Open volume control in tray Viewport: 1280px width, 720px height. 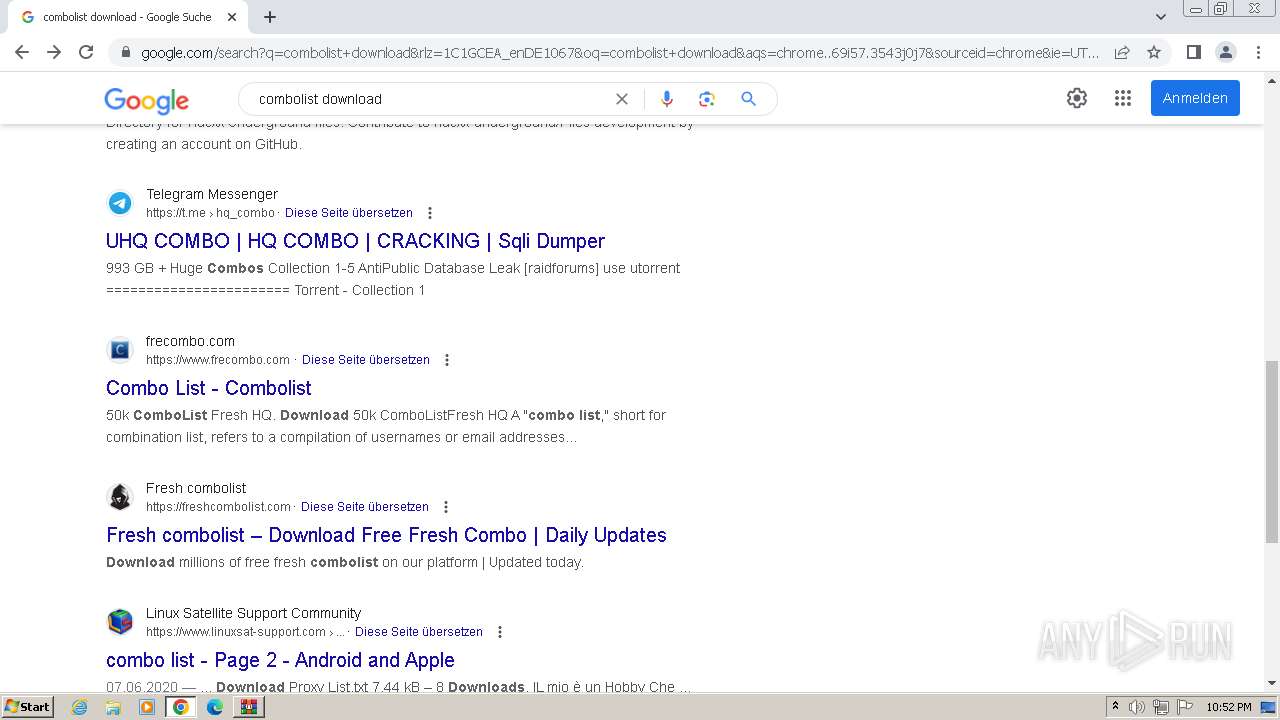pyautogui.click(x=1137, y=707)
